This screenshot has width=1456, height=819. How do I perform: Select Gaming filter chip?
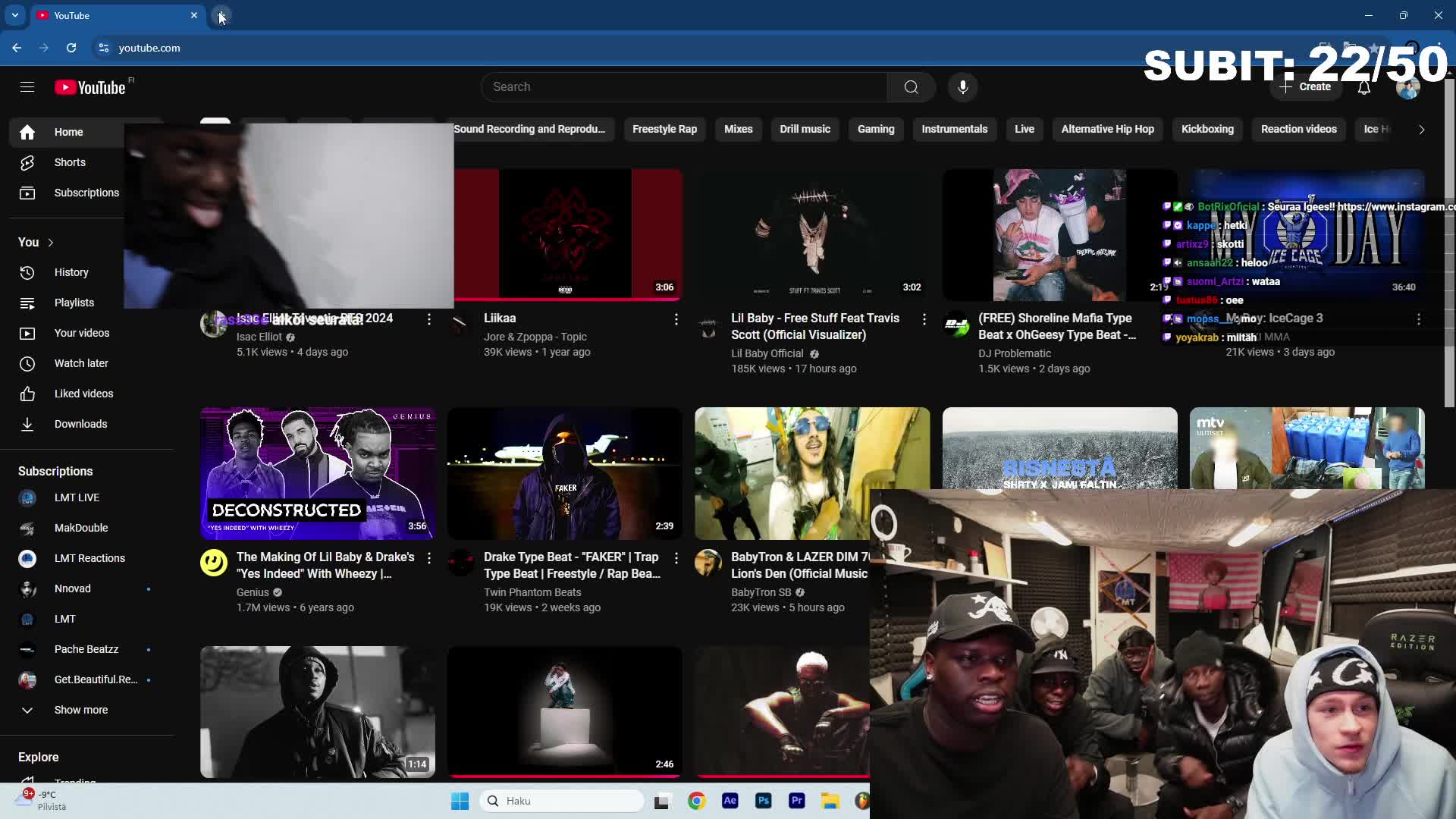[876, 129]
